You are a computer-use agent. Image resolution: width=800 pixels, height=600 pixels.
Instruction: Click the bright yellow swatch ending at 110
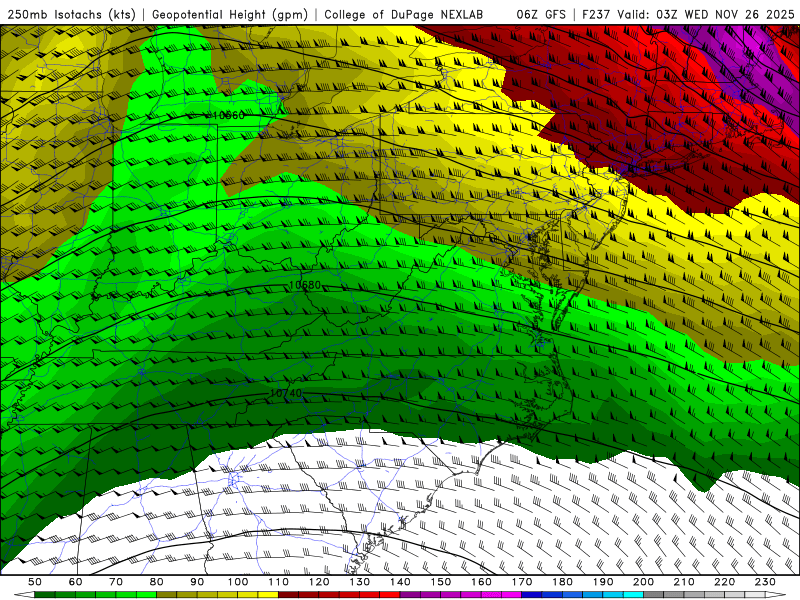coord(268,595)
